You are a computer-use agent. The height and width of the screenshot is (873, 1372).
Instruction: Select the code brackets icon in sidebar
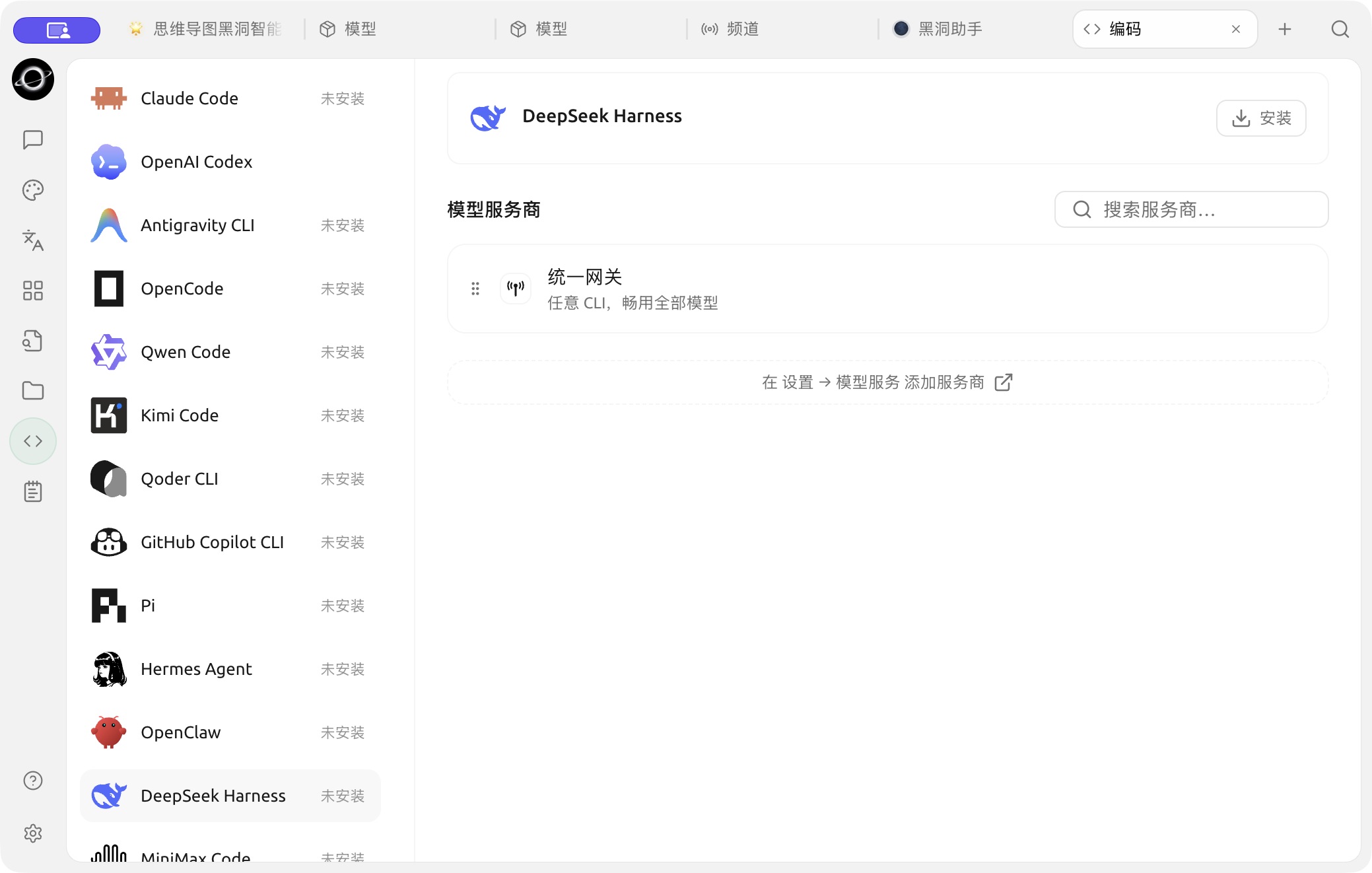click(33, 441)
